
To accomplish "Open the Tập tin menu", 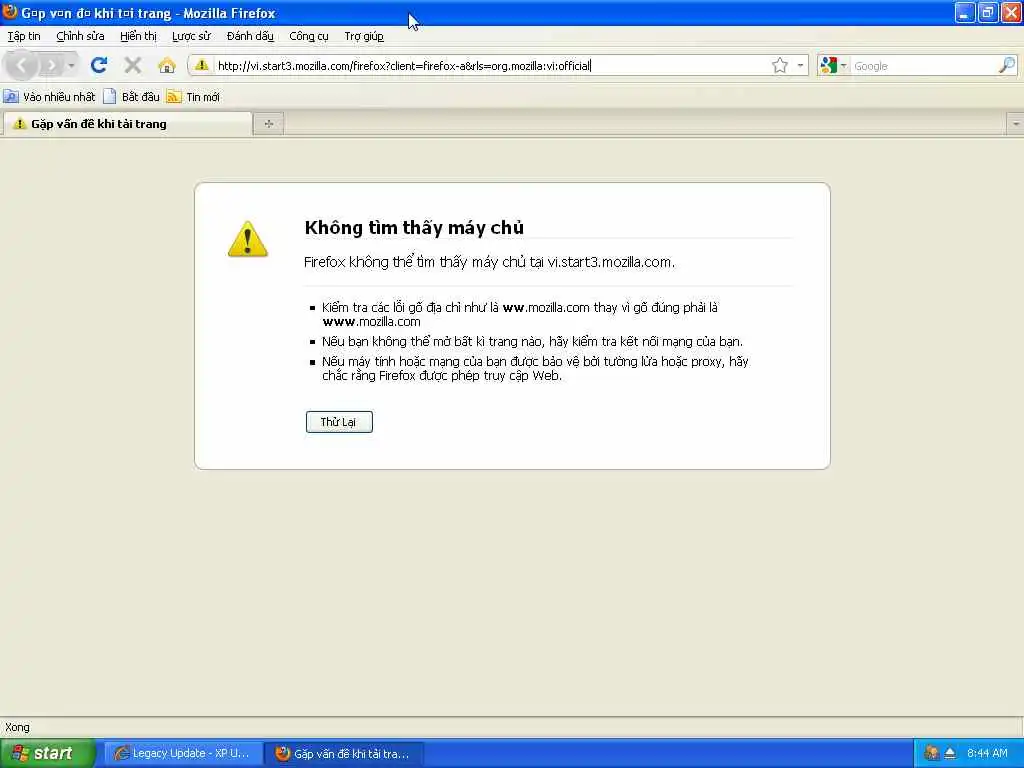I will click(x=24, y=36).
